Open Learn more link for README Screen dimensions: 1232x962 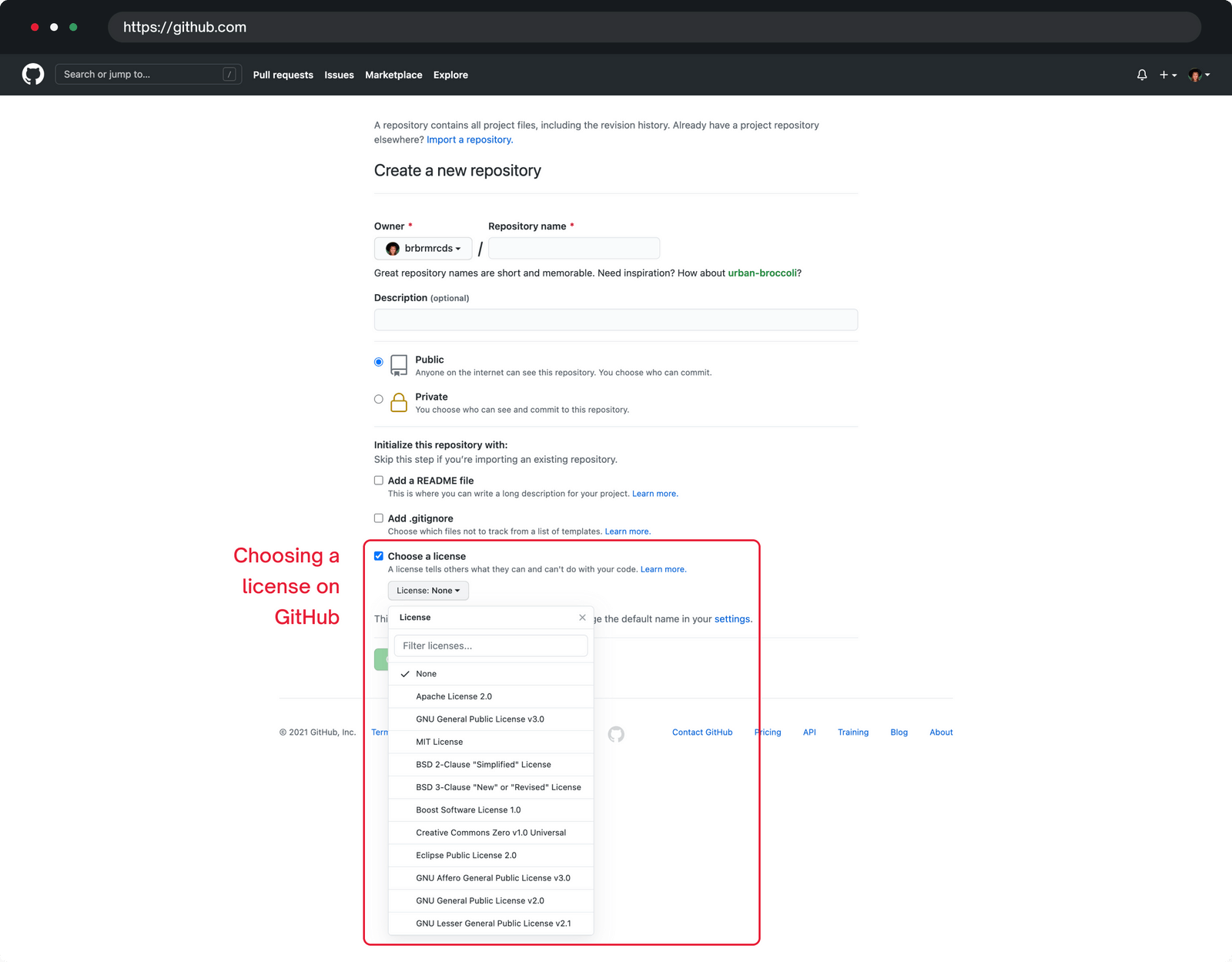(654, 494)
